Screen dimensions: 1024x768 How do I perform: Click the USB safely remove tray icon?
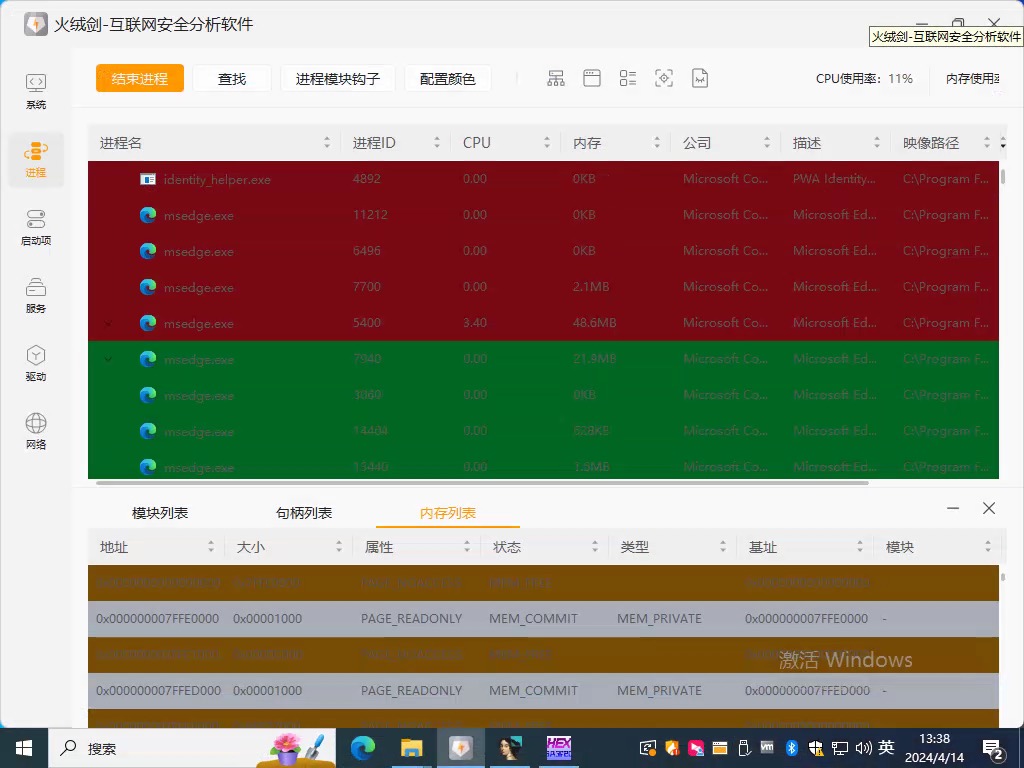click(x=743, y=748)
